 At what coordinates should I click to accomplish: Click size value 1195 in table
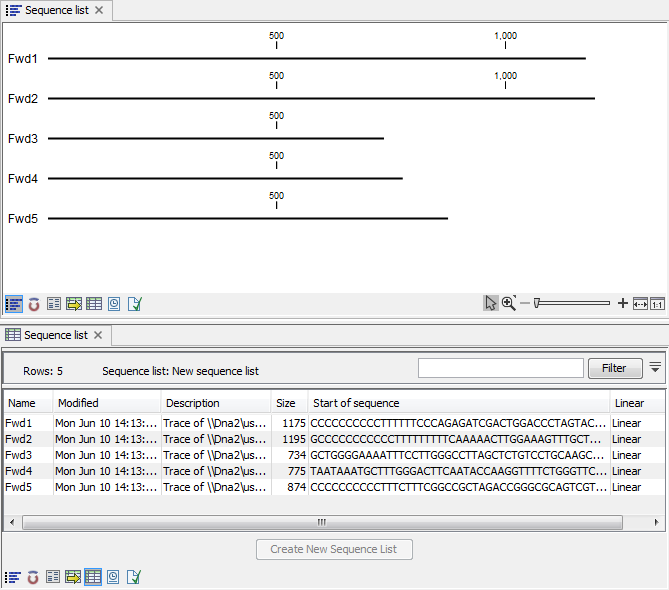(294, 439)
